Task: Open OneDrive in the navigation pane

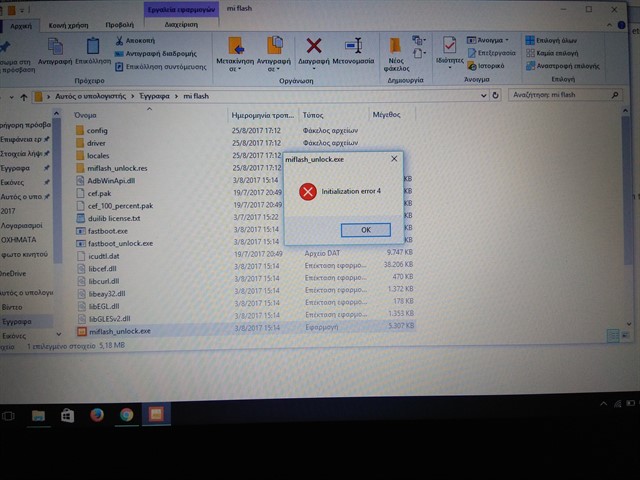Action: pos(13,274)
